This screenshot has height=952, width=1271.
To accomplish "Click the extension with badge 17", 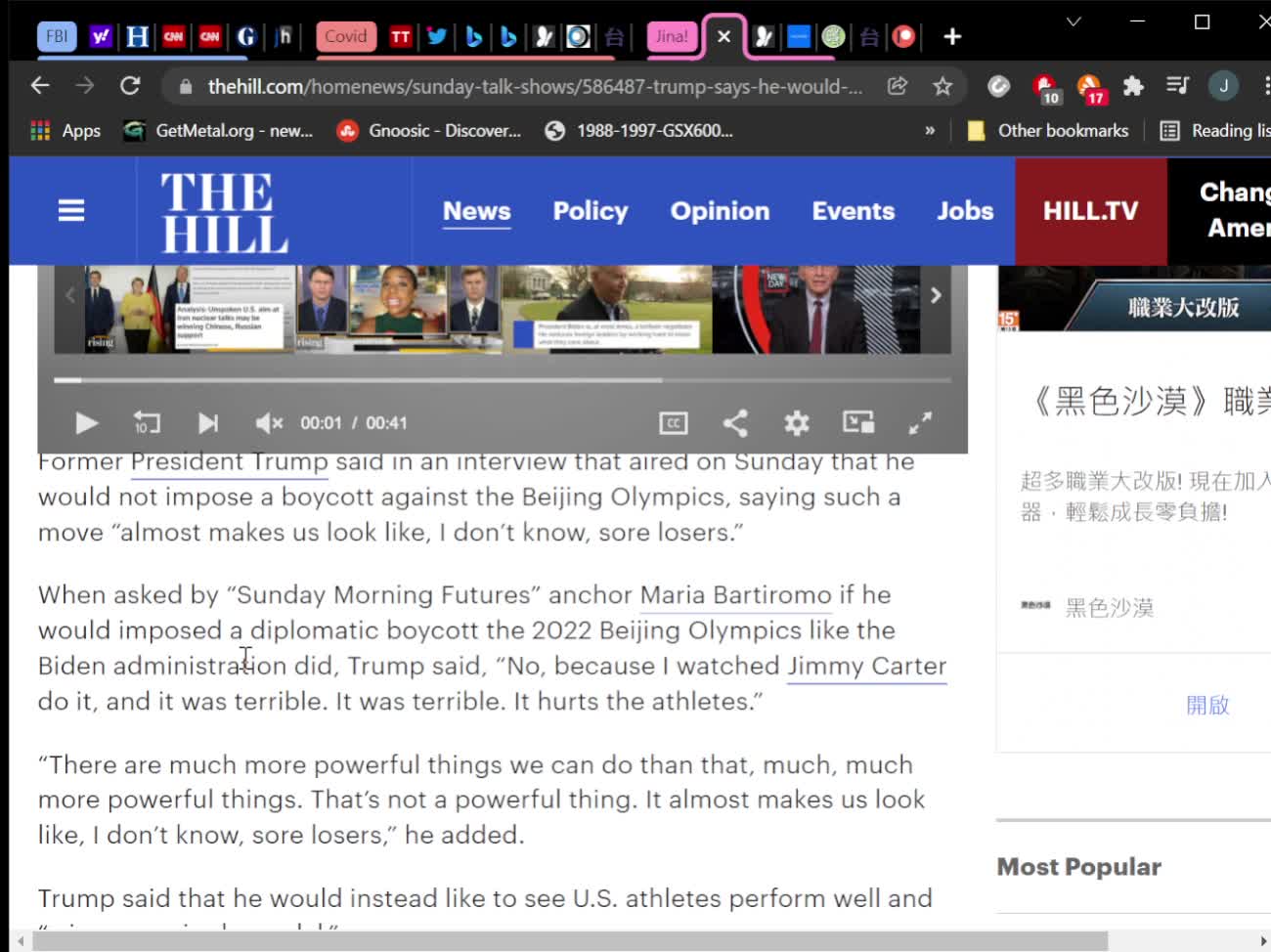I will point(1090,88).
